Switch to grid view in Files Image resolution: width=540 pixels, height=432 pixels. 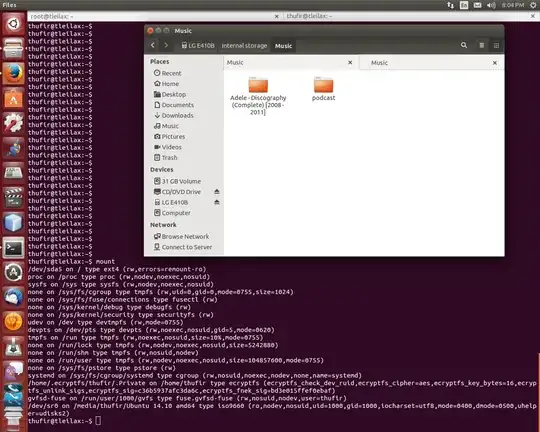[x=496, y=45]
